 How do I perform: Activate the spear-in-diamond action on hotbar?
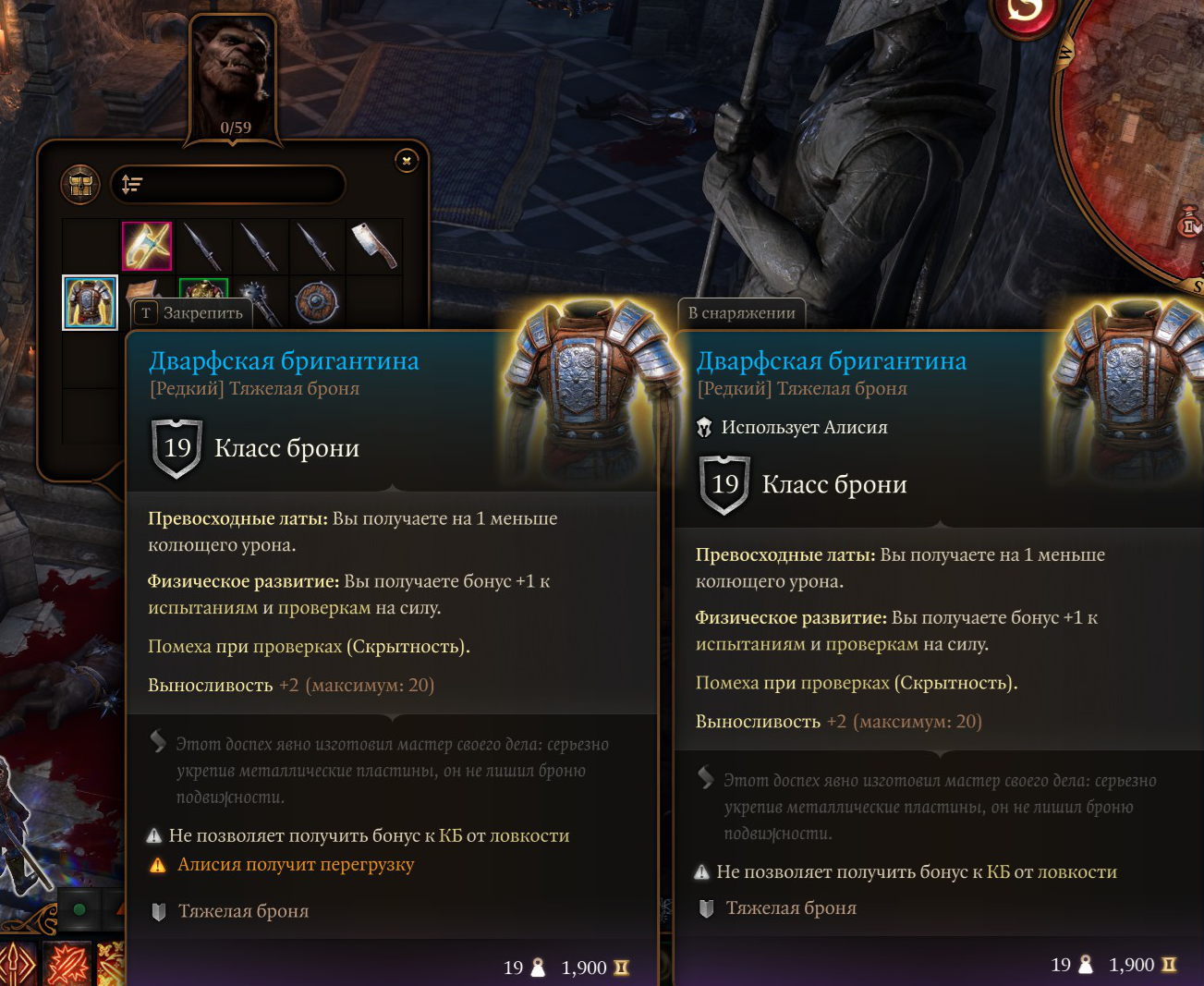click(x=17, y=964)
